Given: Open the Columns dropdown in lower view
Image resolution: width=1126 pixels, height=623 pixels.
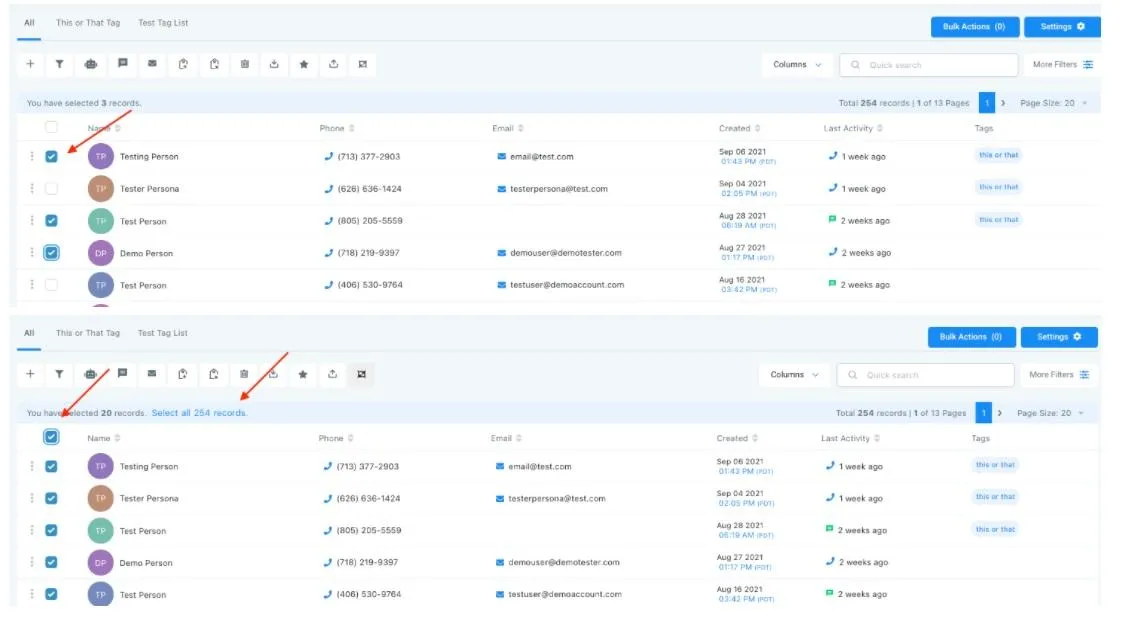Looking at the screenshot, I should 794,375.
